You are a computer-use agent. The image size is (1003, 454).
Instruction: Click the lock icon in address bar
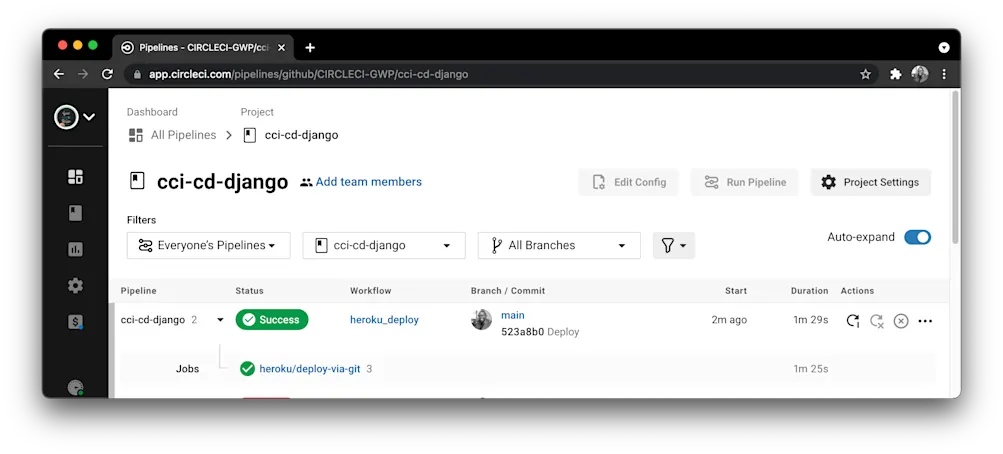[x=136, y=74]
